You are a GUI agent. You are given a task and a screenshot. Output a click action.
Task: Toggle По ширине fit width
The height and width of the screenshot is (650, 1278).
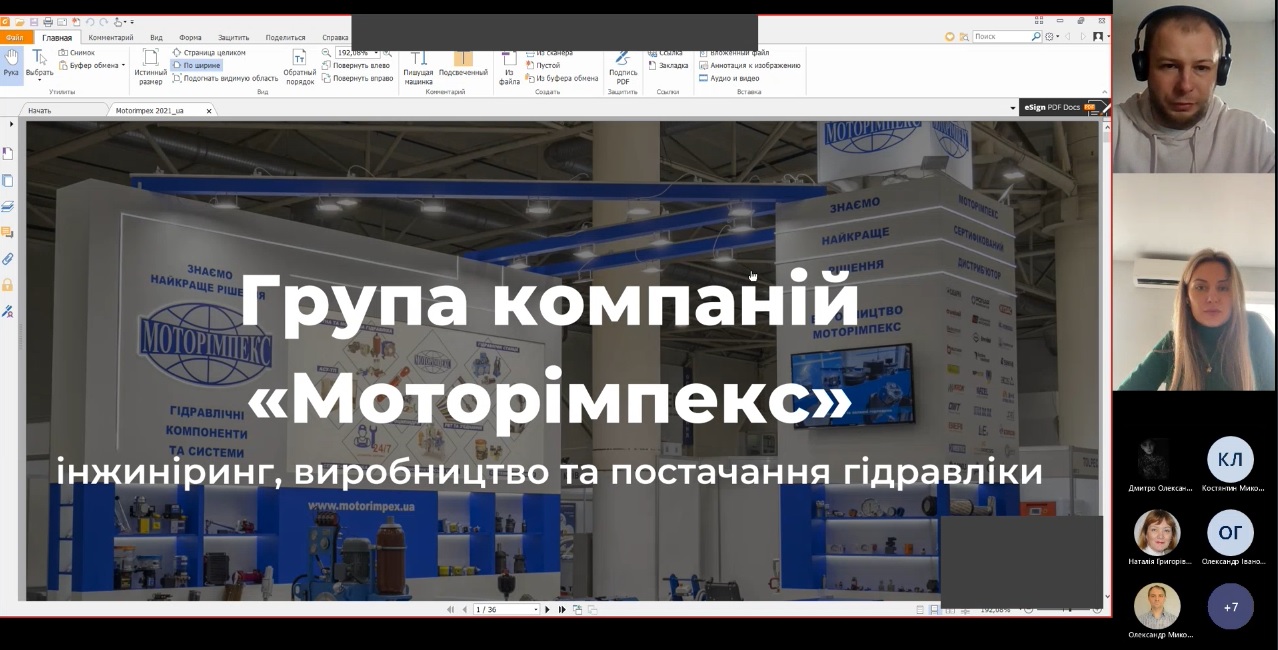point(197,65)
